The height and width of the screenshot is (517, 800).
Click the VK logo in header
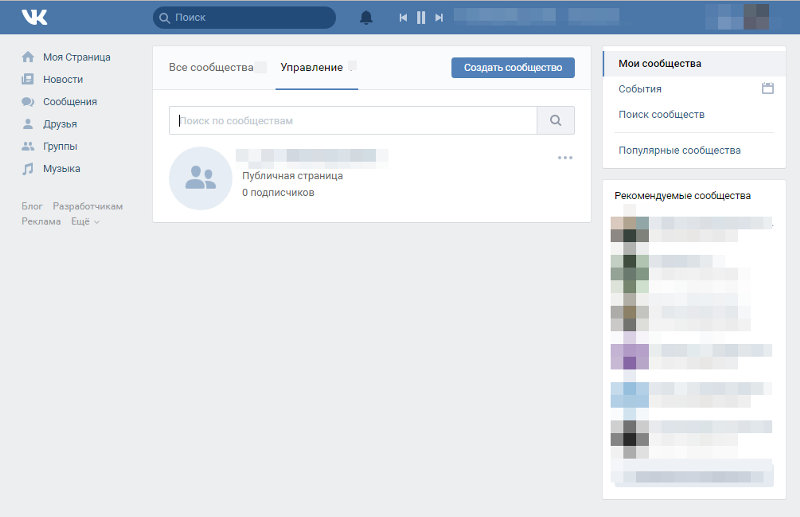click(34, 17)
